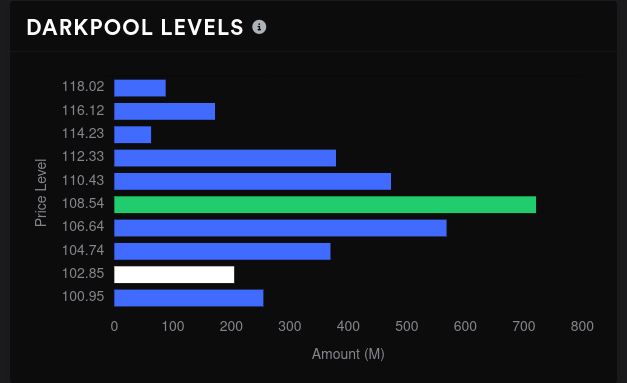627x383 pixels.
Task: Click the 800 tick label on x-axis
Action: (x=582, y=326)
